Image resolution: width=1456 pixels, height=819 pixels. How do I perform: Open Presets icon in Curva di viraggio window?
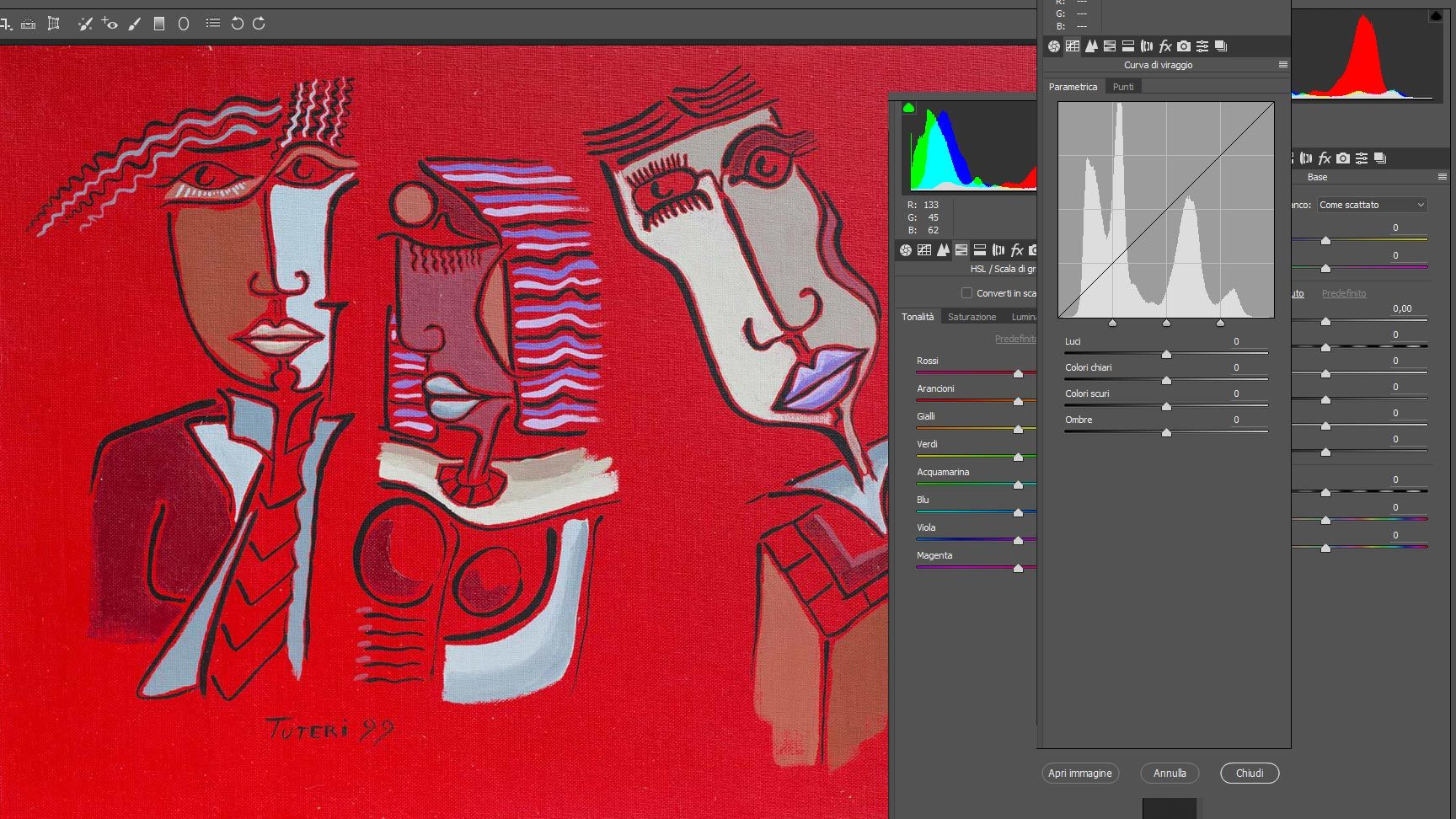1202,46
